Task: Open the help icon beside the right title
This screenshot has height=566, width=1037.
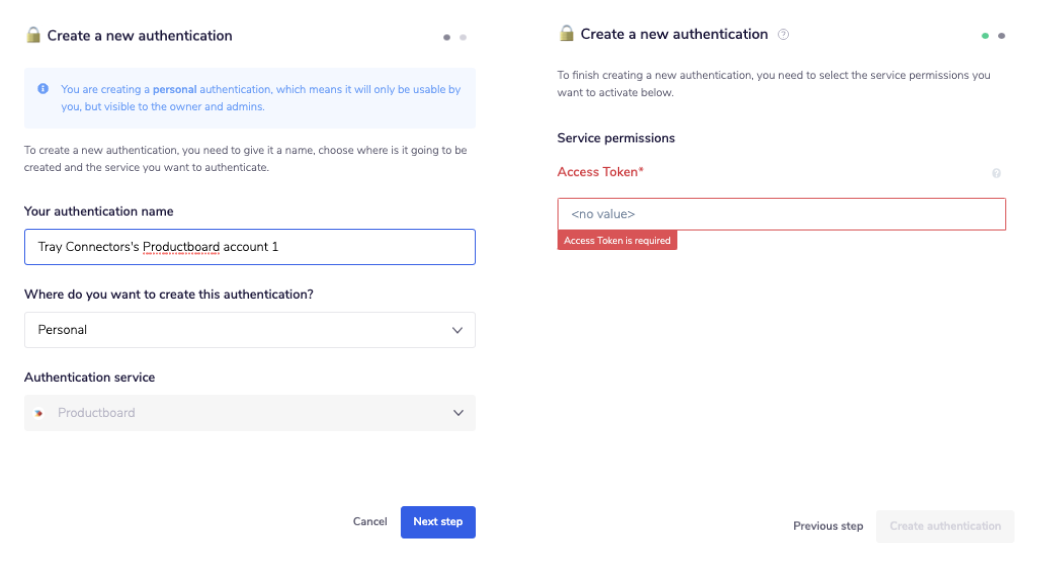Action: click(783, 34)
